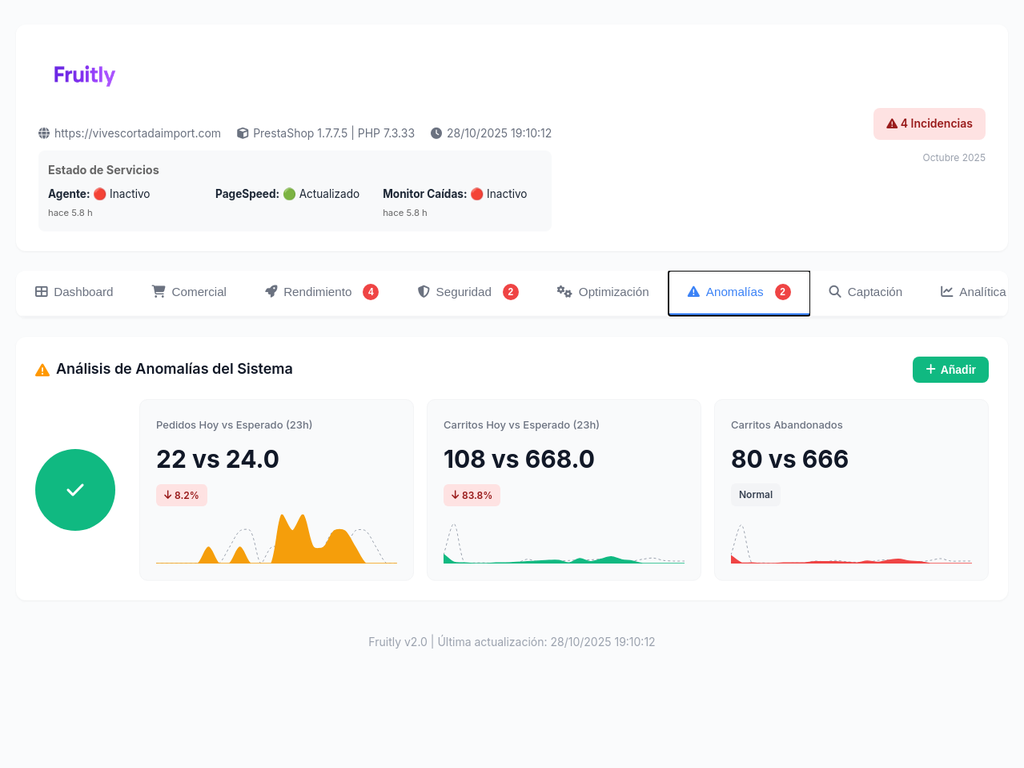Click the 4 Incidencias alert button
The width and height of the screenshot is (1024, 768).
pos(929,124)
